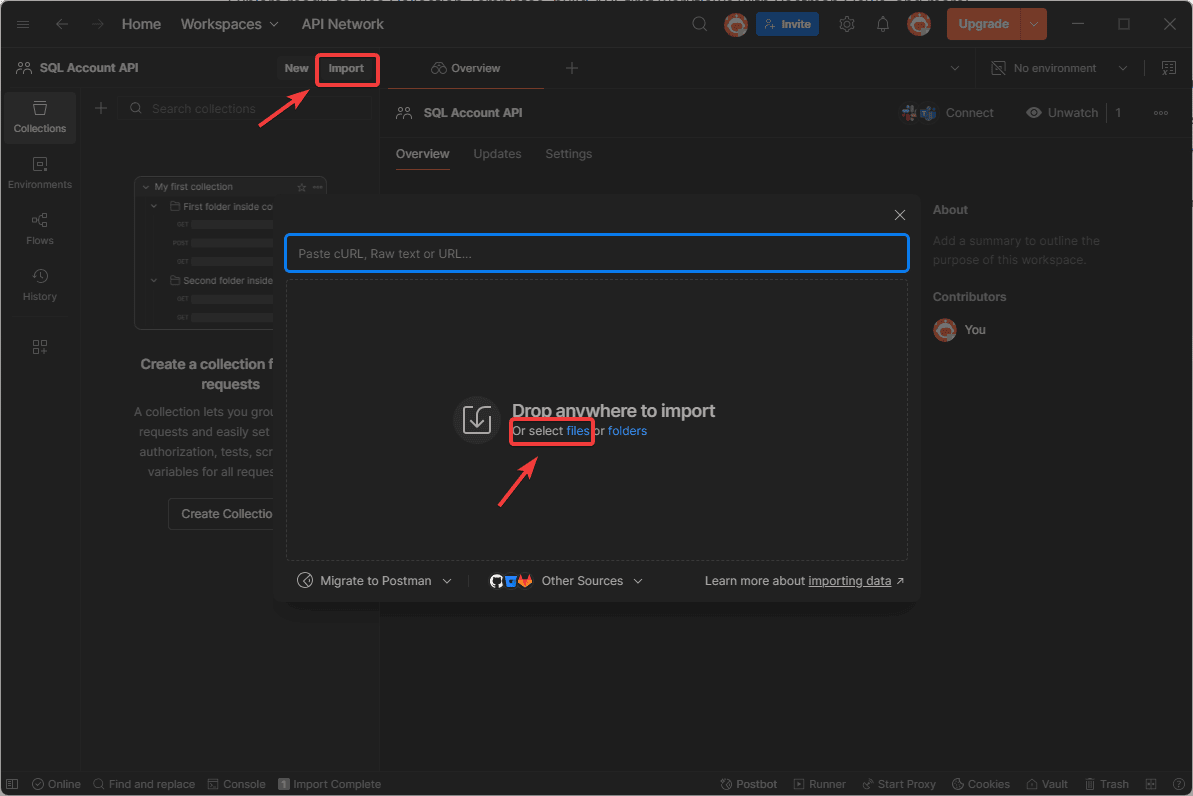Open the Collections sidebar panel
1193x796 pixels.
40,117
